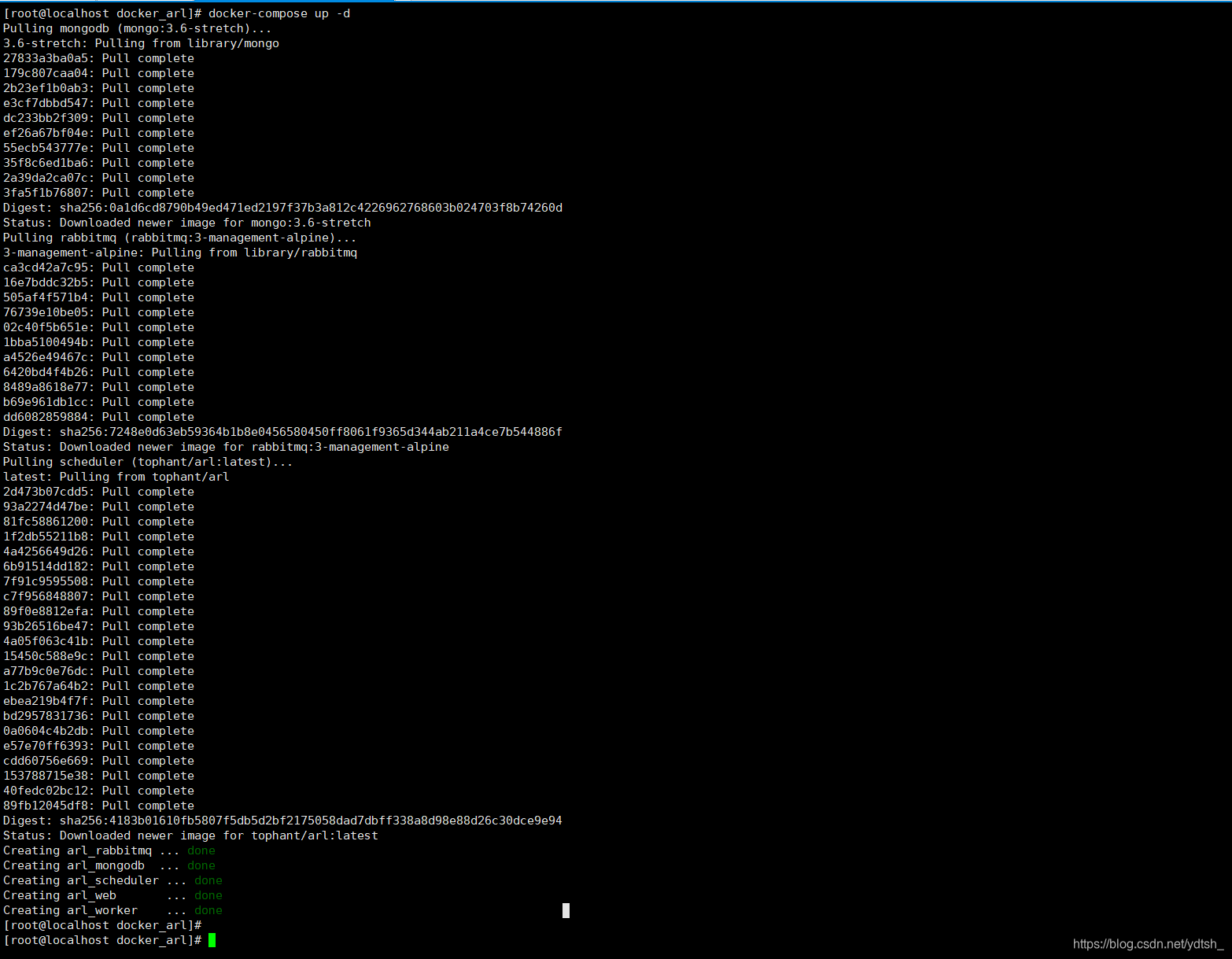Click layer ID 6b91514dd182
The width and height of the screenshot is (1232, 959).
point(46,566)
